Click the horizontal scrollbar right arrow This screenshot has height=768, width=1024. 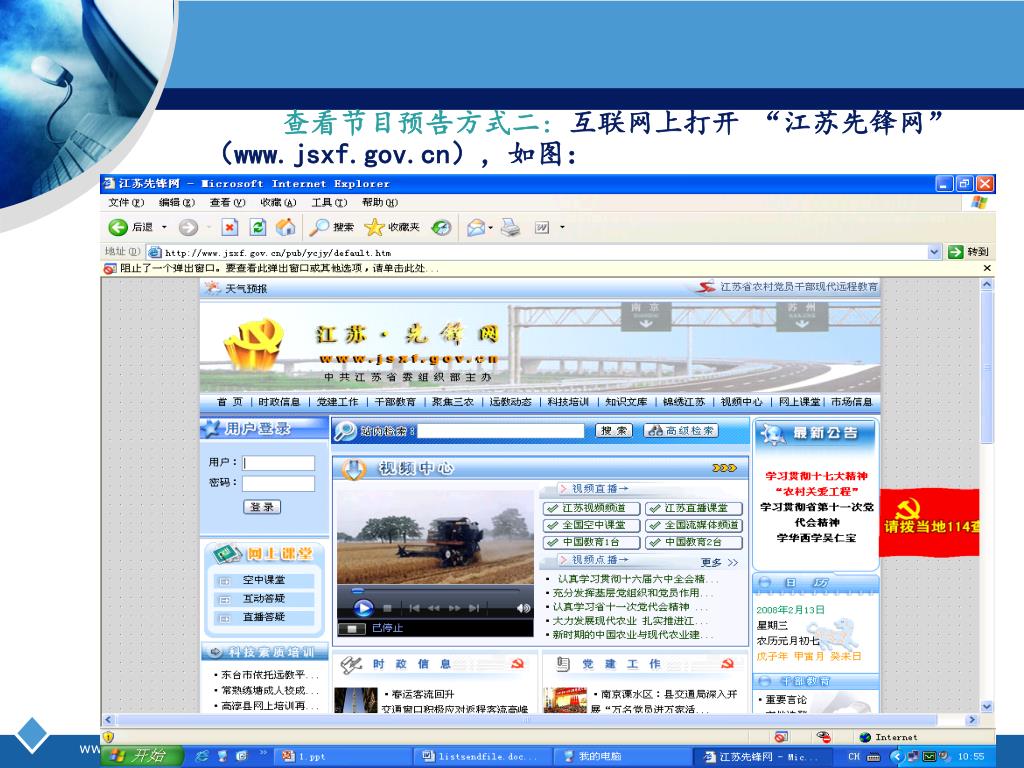pos(972,720)
